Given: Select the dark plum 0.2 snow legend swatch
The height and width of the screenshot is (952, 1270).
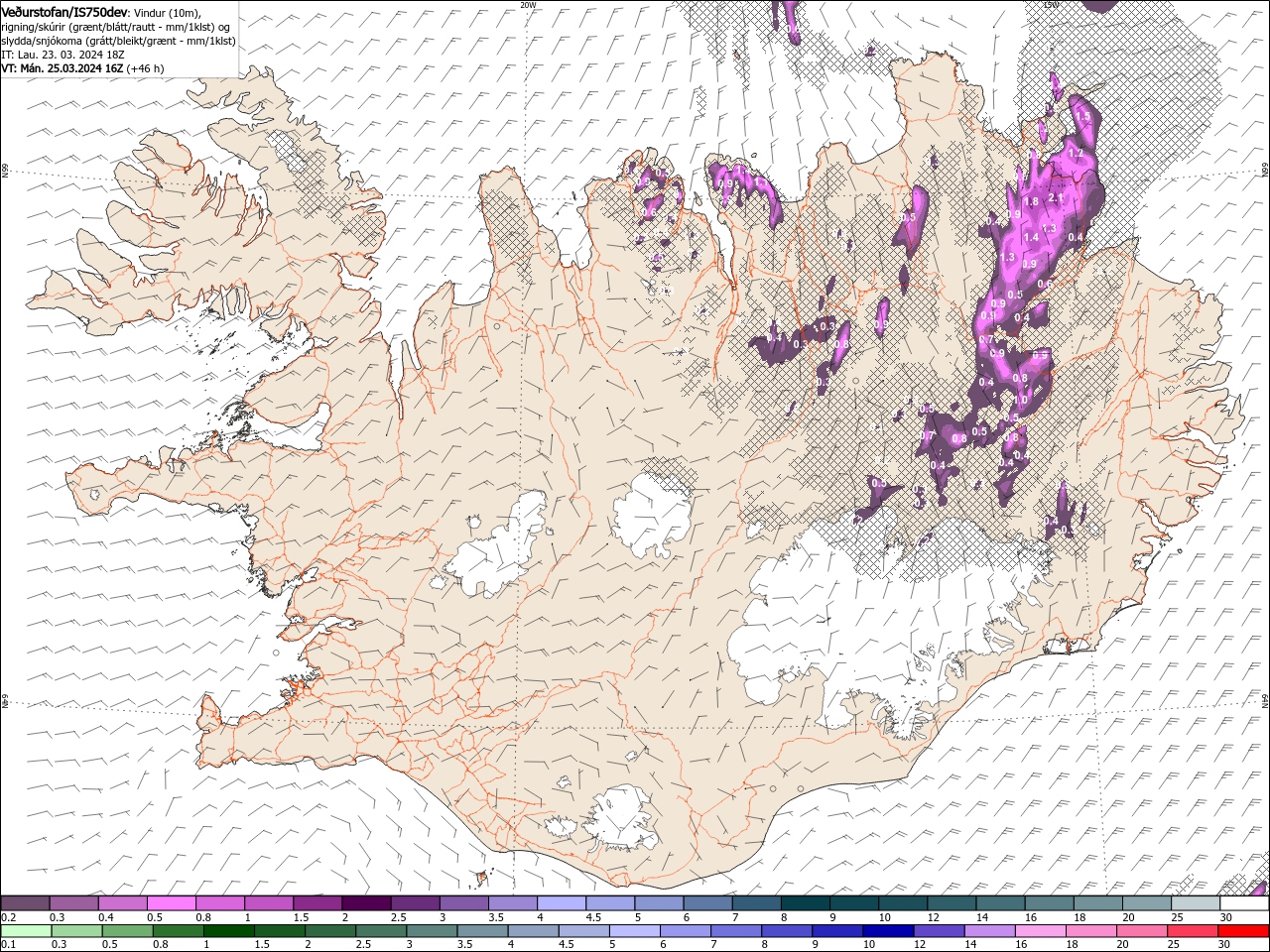Looking at the screenshot, I should click(x=25, y=903).
